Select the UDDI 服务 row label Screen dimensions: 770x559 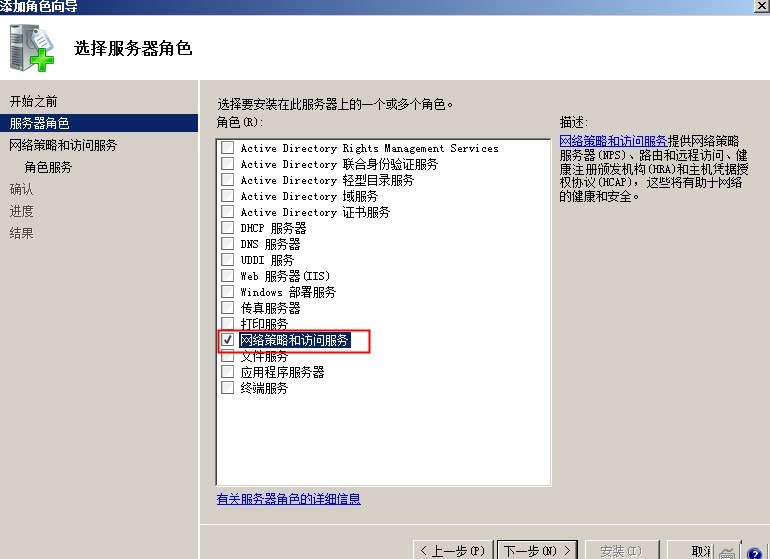[267, 260]
